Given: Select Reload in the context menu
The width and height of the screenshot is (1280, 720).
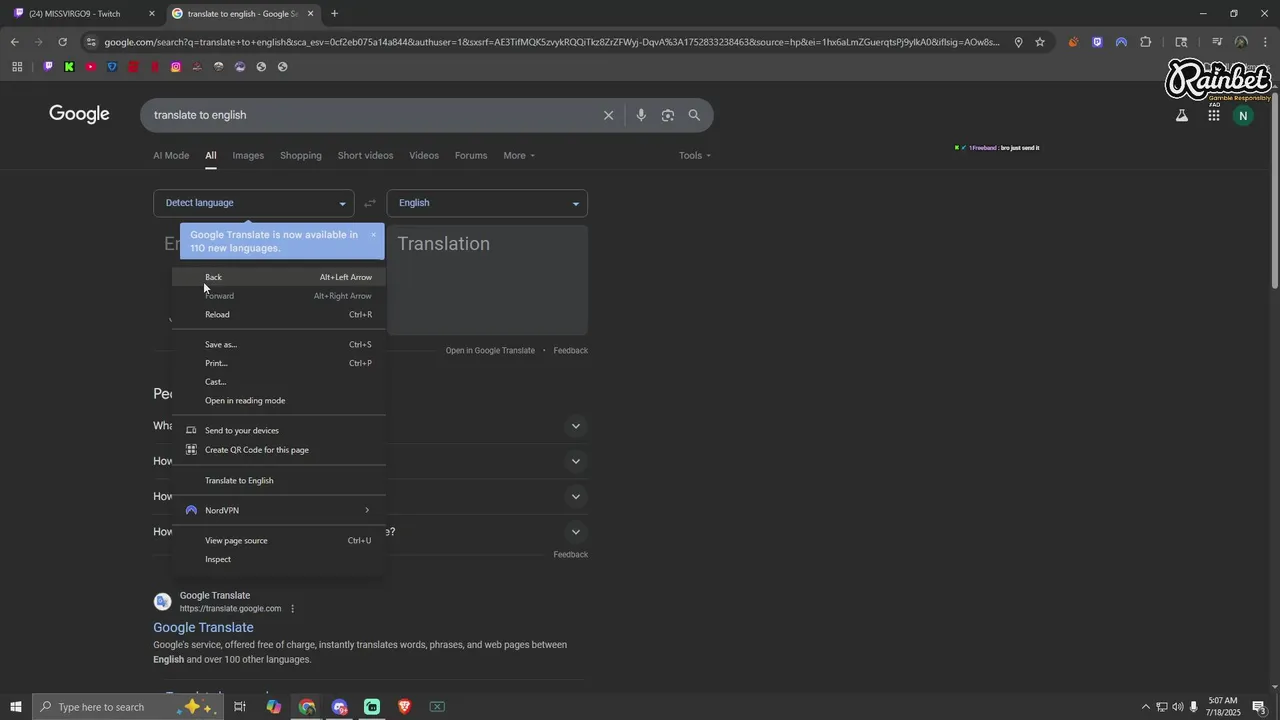Looking at the screenshot, I should click(x=279, y=314).
